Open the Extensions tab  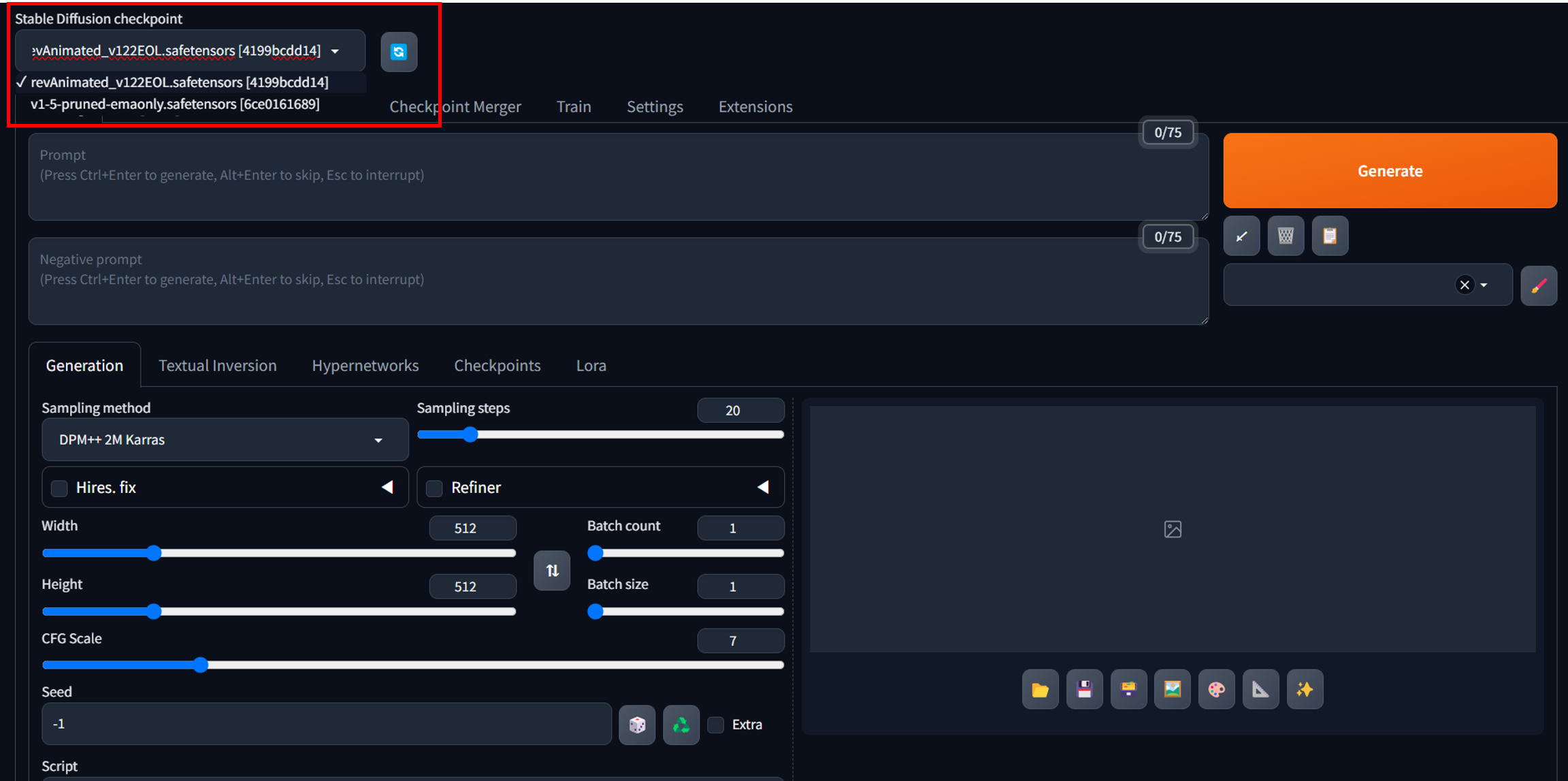pos(755,107)
